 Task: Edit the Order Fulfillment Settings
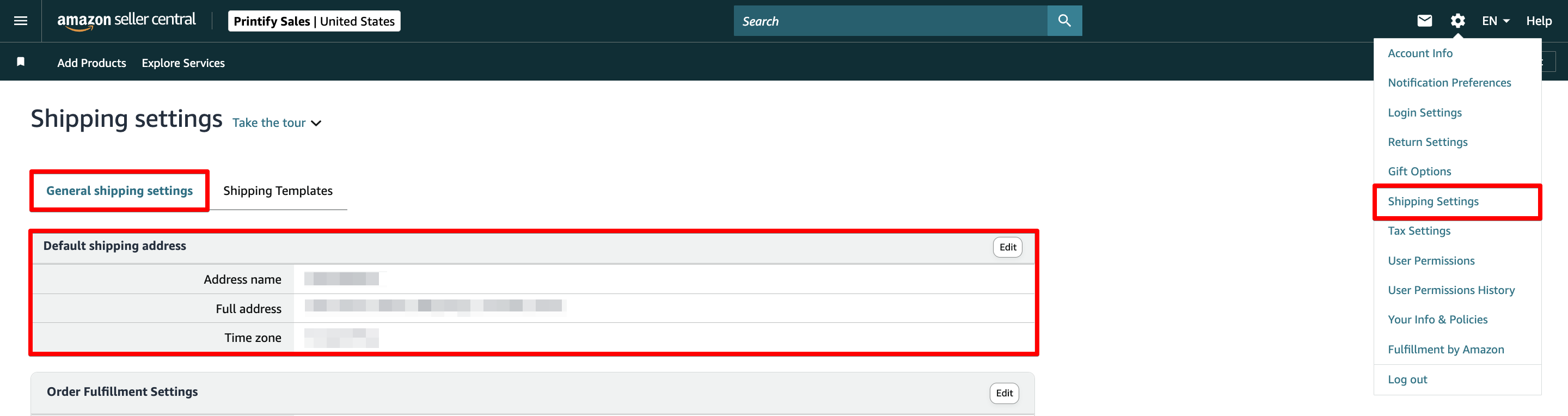[x=1004, y=394]
